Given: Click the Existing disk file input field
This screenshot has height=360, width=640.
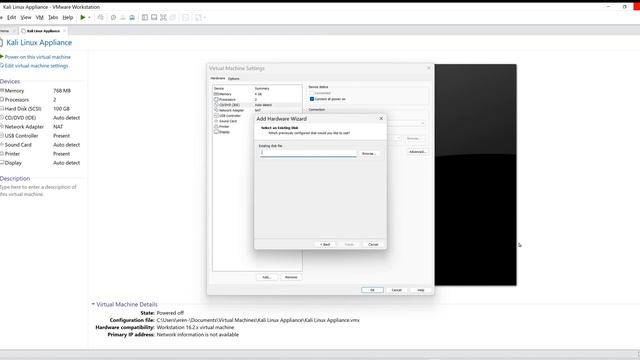Looking at the screenshot, I should click(308, 153).
